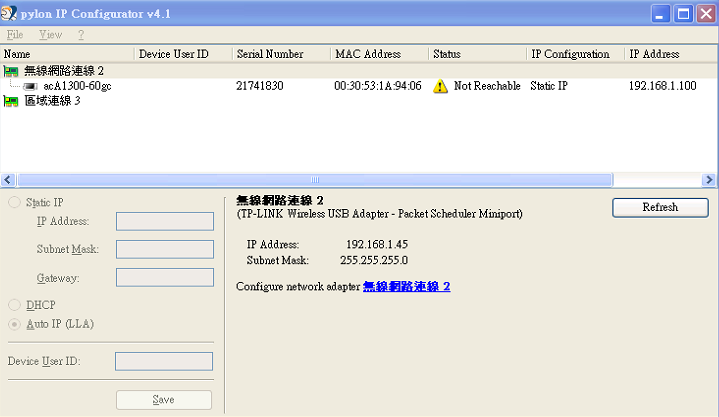Click the Not Reachable status text
Screen dimensions: 719x417
pos(487,86)
